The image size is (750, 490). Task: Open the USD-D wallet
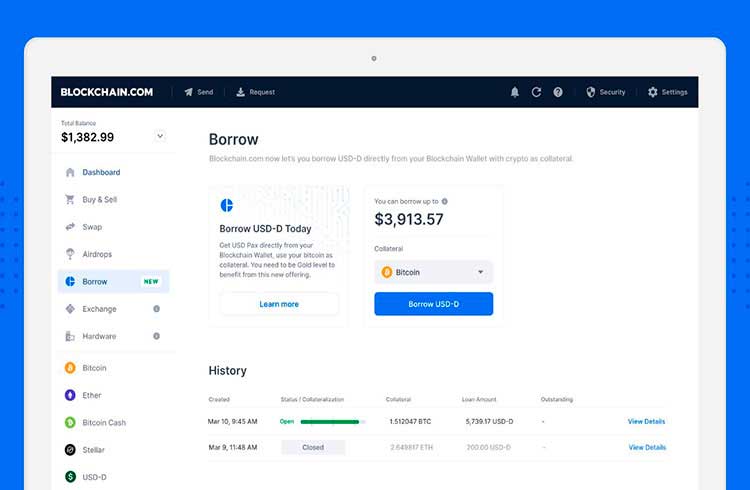94,477
